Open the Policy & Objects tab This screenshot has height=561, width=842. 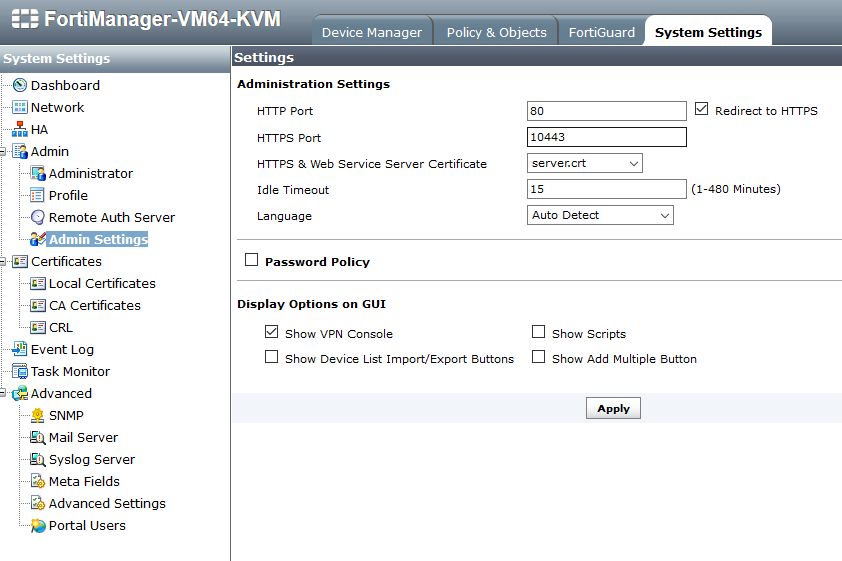[x=496, y=32]
